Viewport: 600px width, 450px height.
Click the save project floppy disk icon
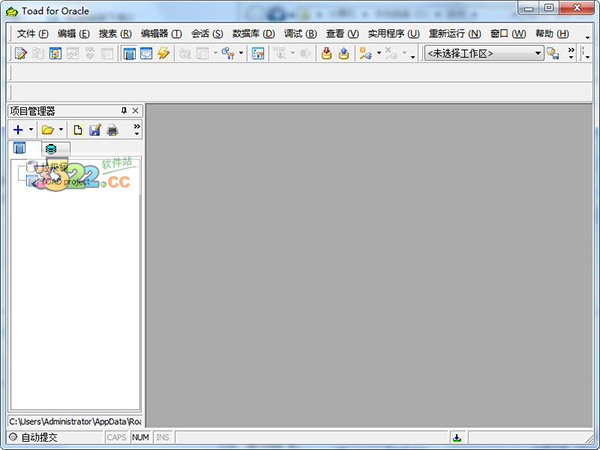click(x=95, y=130)
